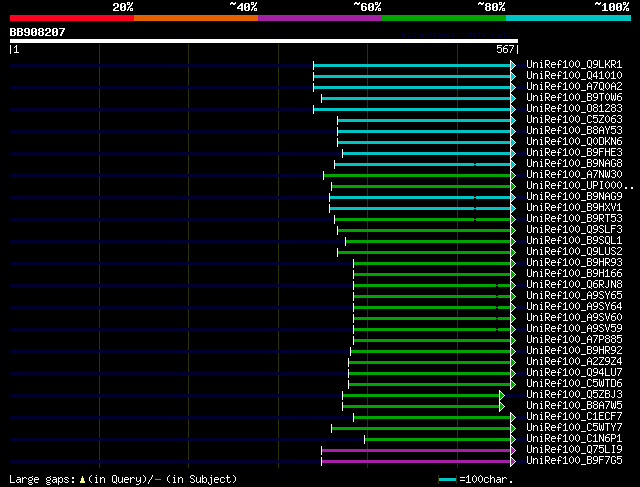640x487 pixels.
Task: Click the purple ~60% identity color bar
Action: (320, 18)
